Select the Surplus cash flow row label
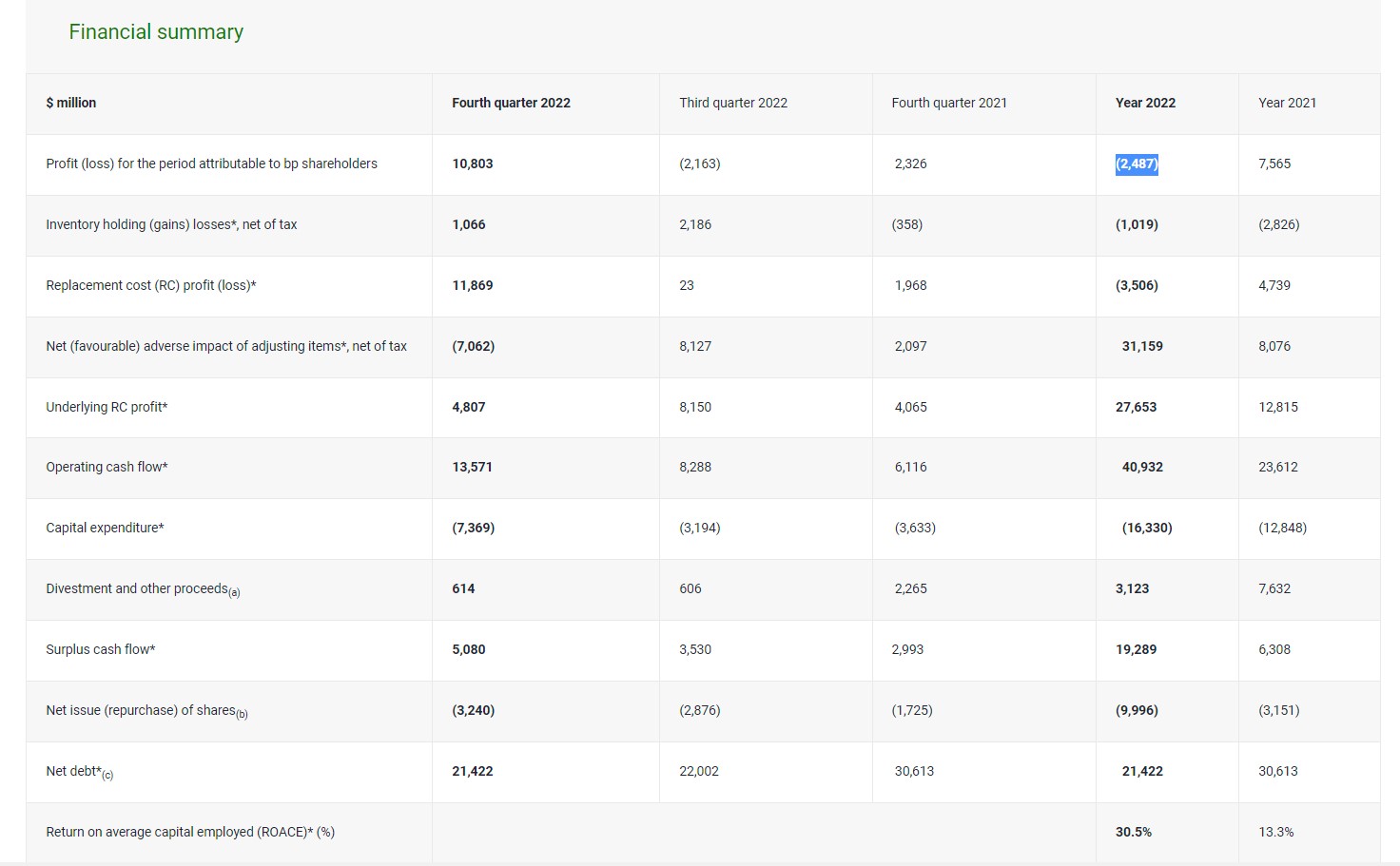The image size is (1400, 866). [101, 649]
